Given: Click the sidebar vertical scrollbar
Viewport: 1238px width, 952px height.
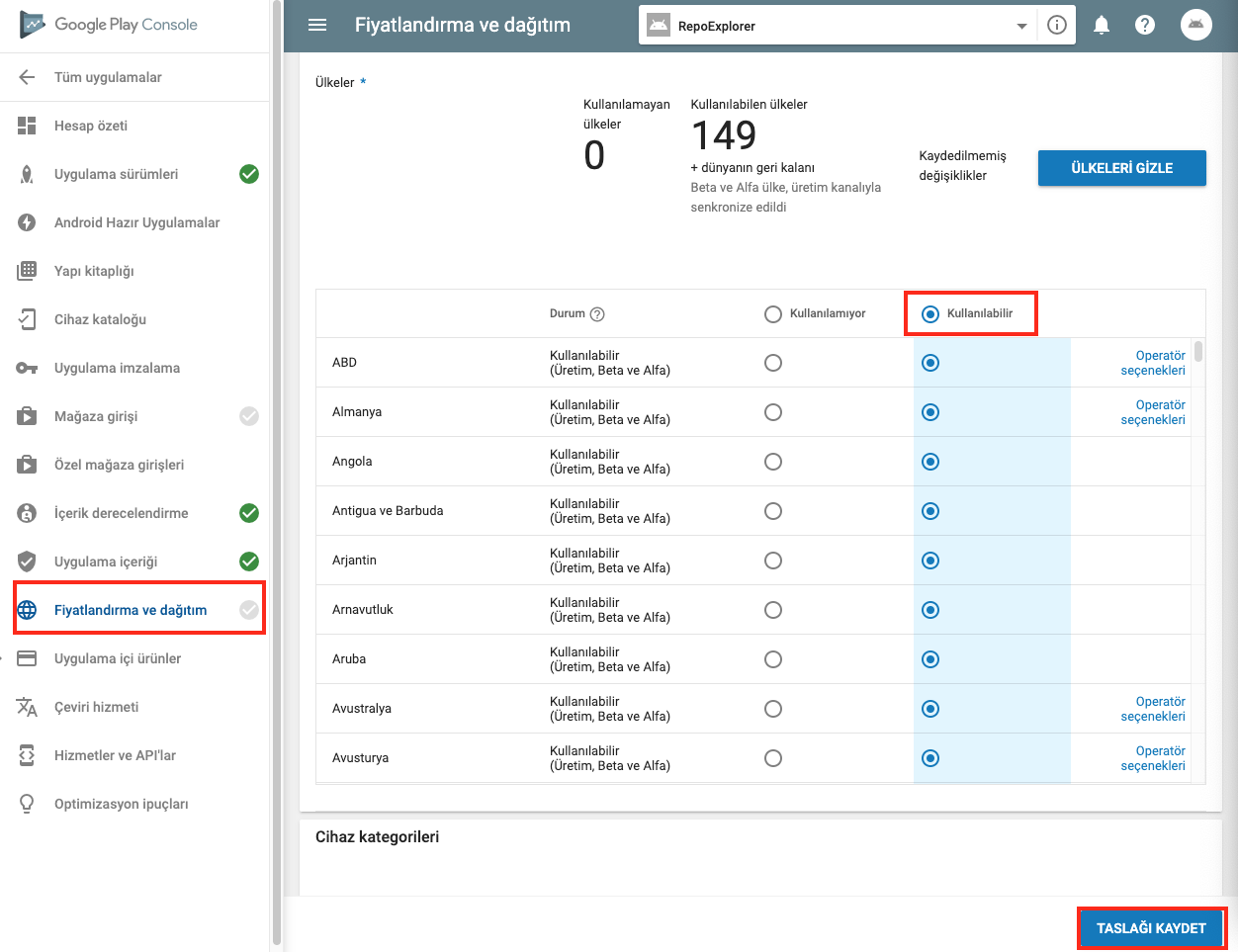Looking at the screenshot, I should click(277, 475).
